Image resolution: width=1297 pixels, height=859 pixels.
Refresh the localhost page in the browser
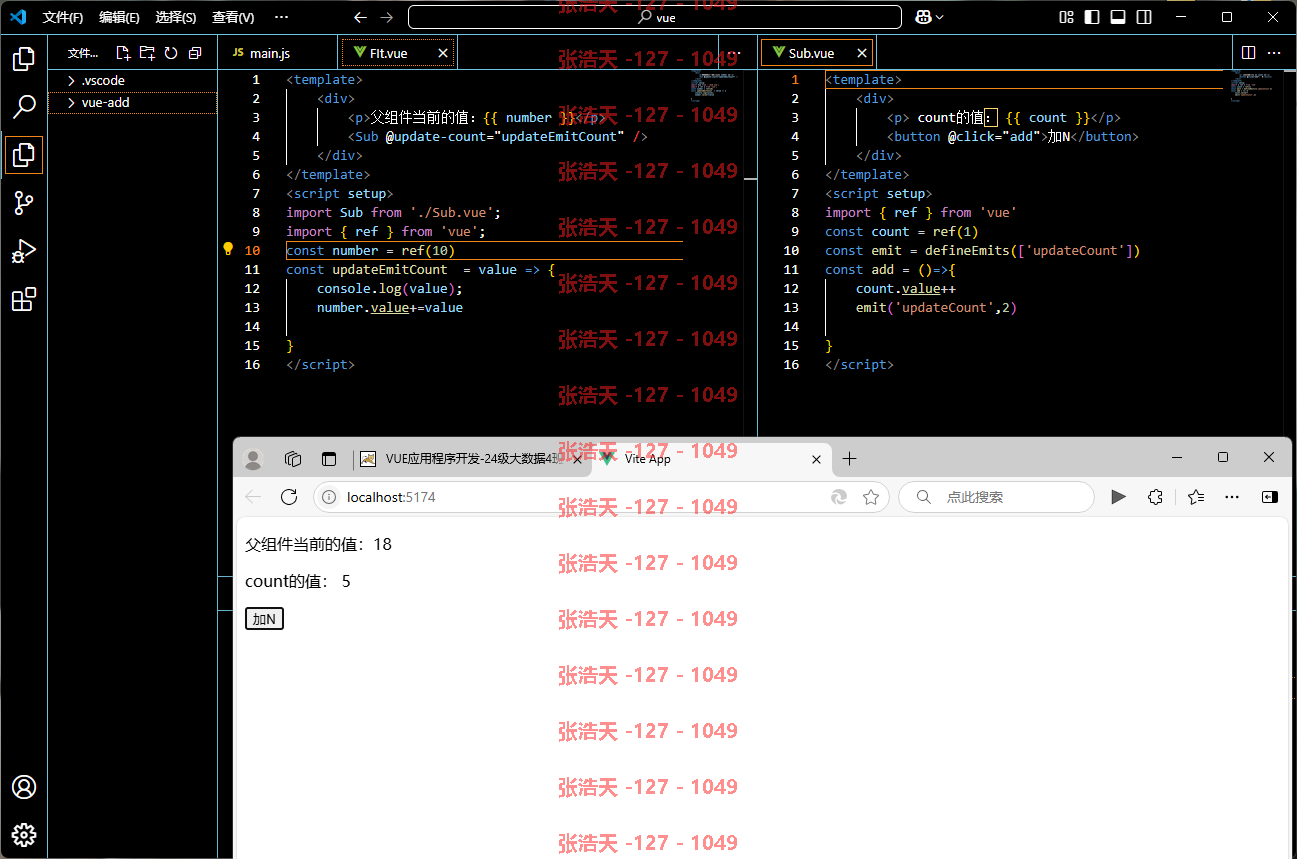coord(289,497)
